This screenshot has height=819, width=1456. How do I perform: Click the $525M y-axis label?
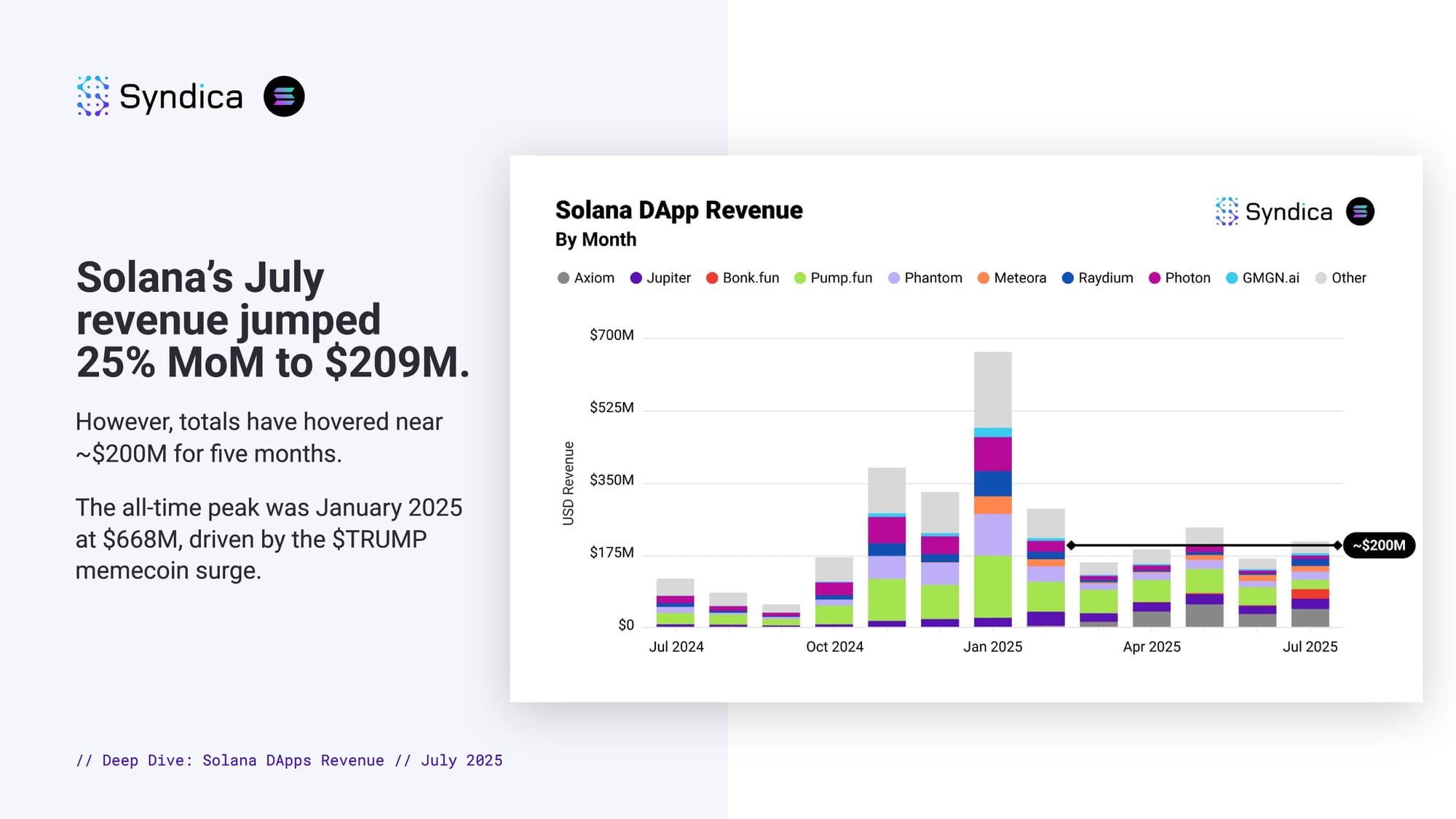coord(612,408)
